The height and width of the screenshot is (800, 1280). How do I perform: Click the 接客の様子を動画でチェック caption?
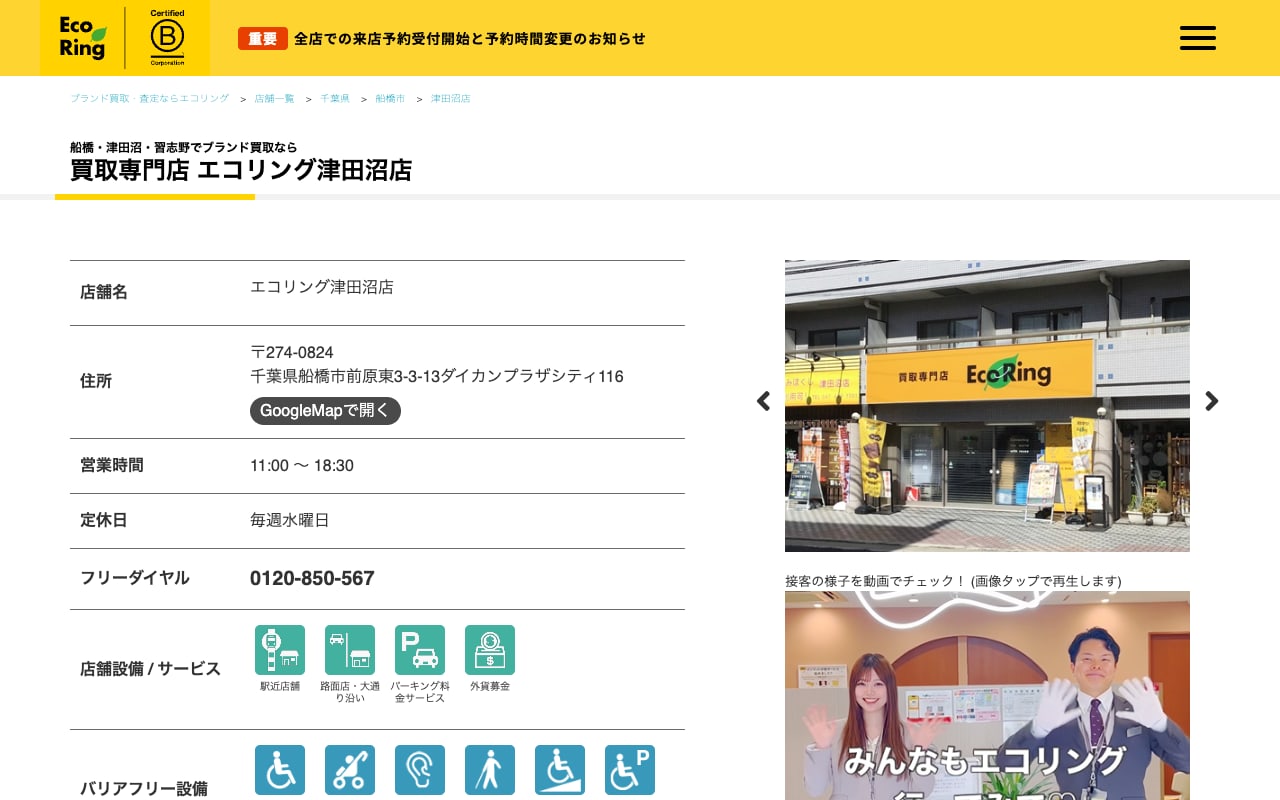coord(953,581)
